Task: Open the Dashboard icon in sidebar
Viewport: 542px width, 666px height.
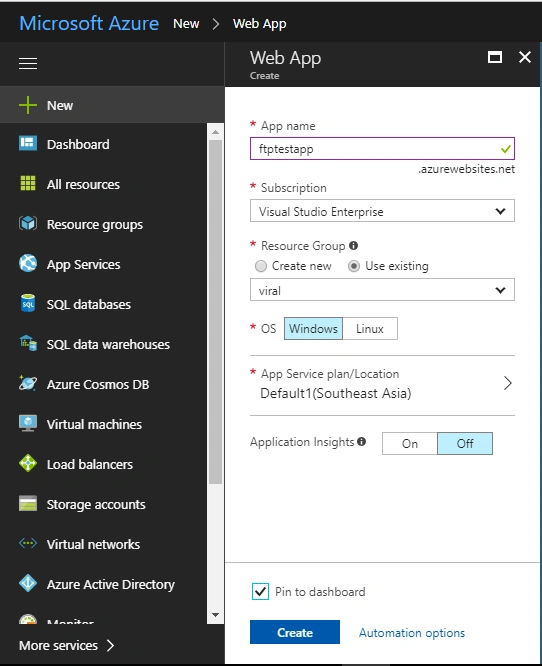Action: 28,144
